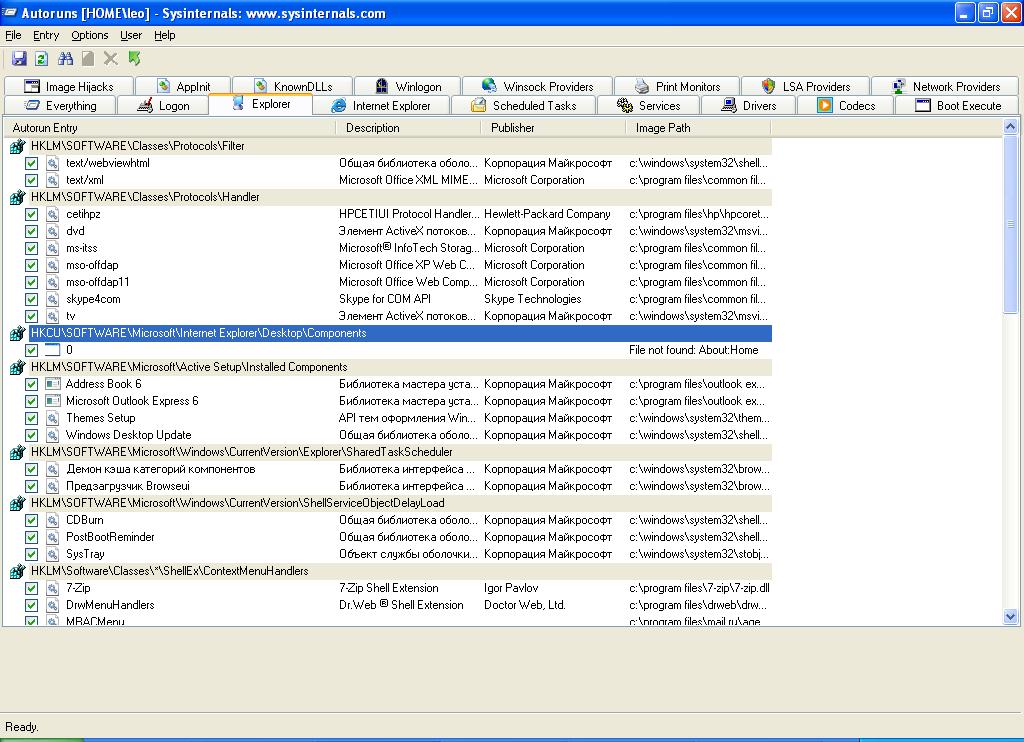1024x742 pixels.
Task: Switch to the Logon tab
Action: click(x=163, y=106)
